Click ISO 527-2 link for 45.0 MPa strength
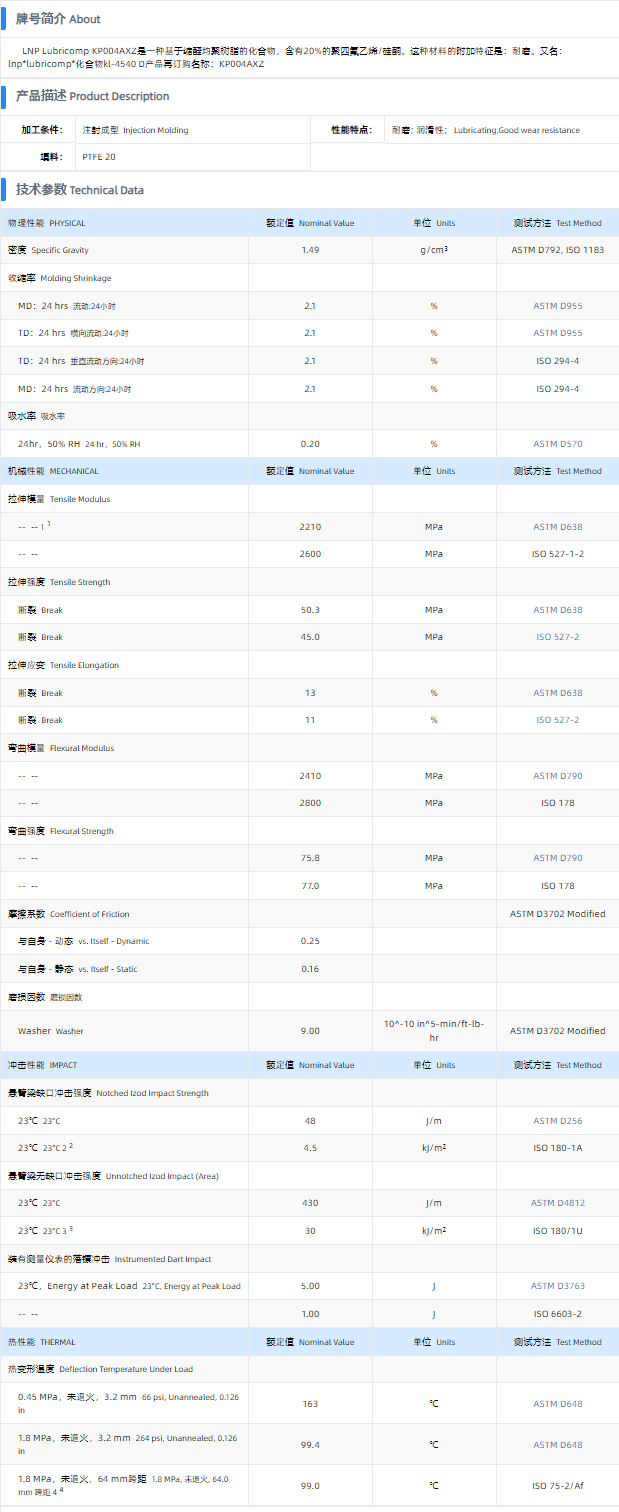Image resolution: width=619 pixels, height=1512 pixels. pyautogui.click(x=557, y=637)
